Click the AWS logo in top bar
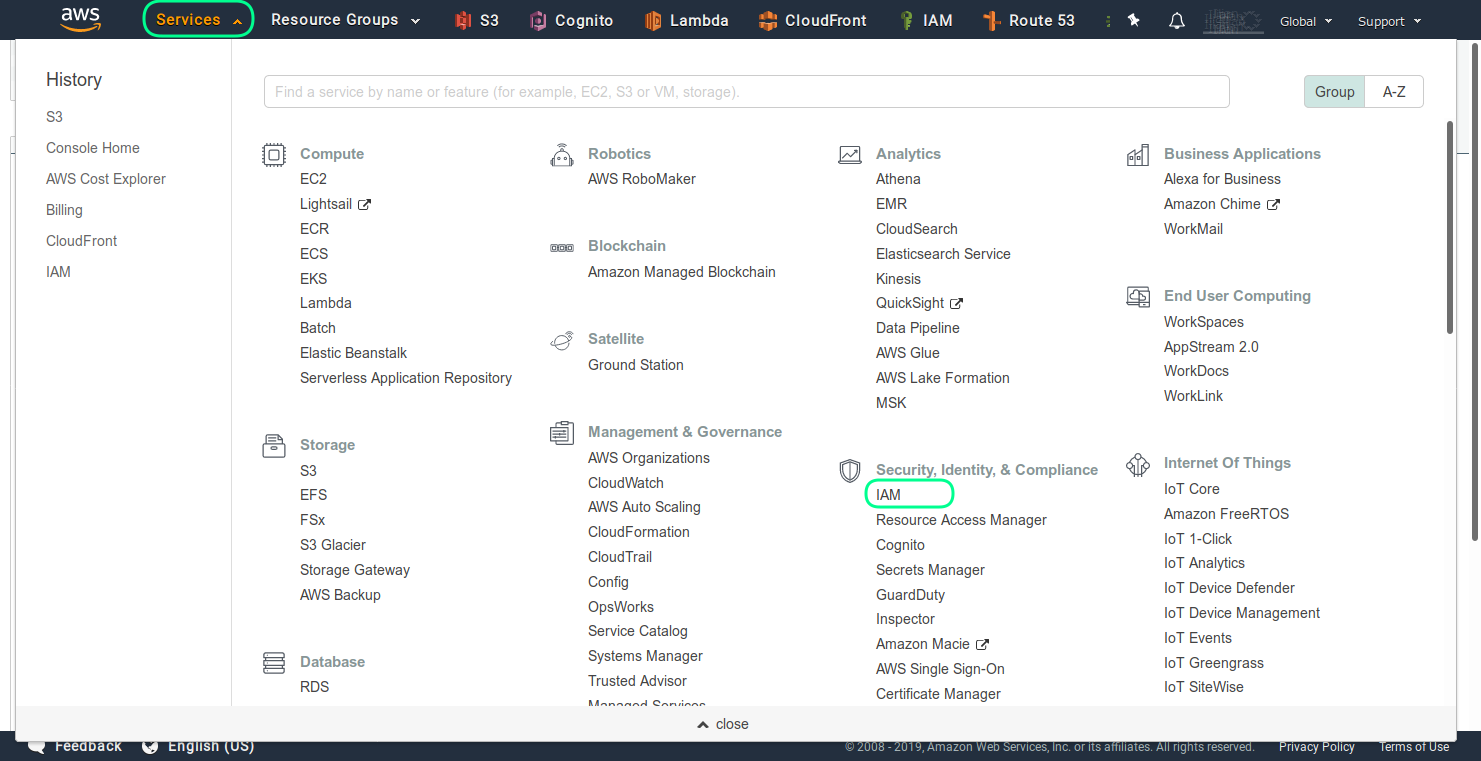The image size is (1481, 761). point(80,19)
